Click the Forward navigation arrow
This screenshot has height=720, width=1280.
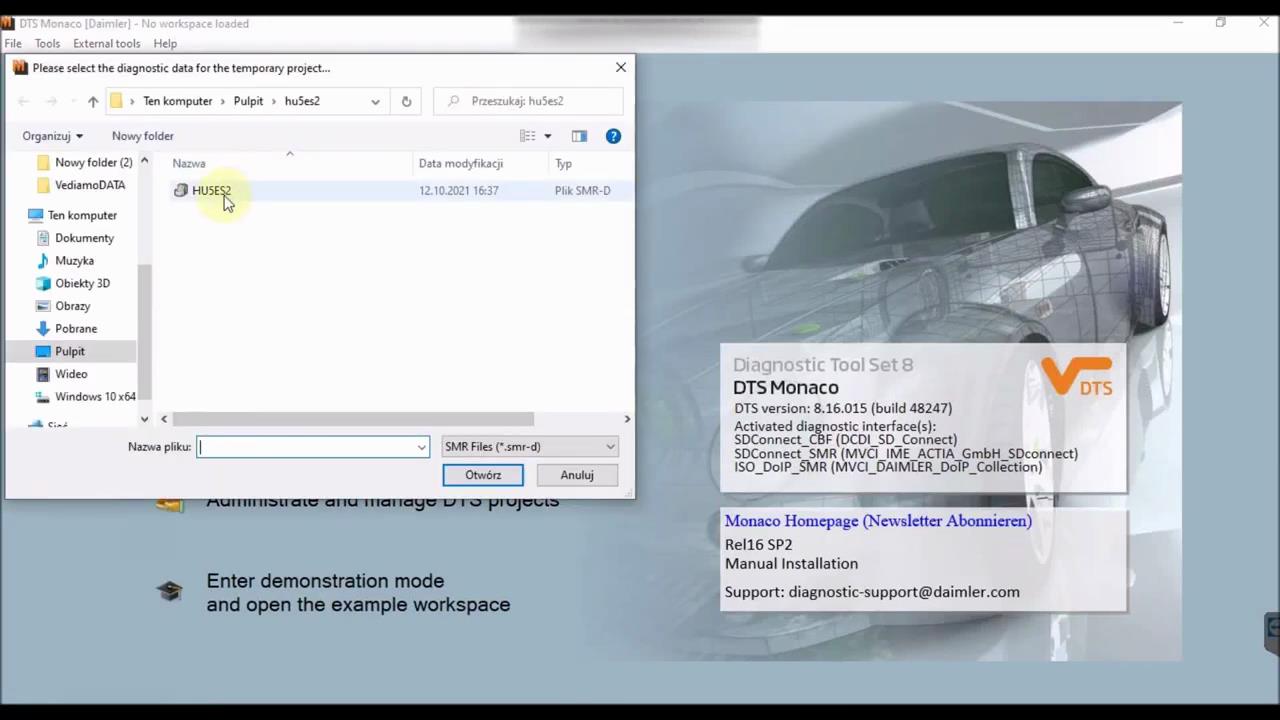[x=52, y=101]
